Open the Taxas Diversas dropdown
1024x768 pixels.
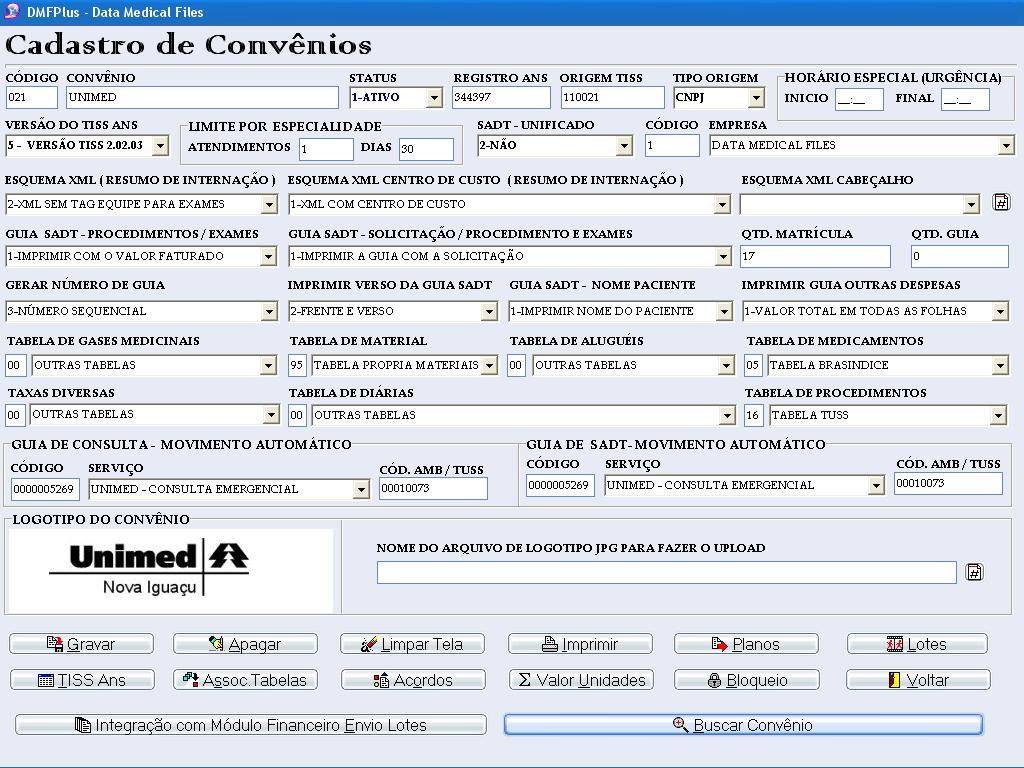point(272,415)
